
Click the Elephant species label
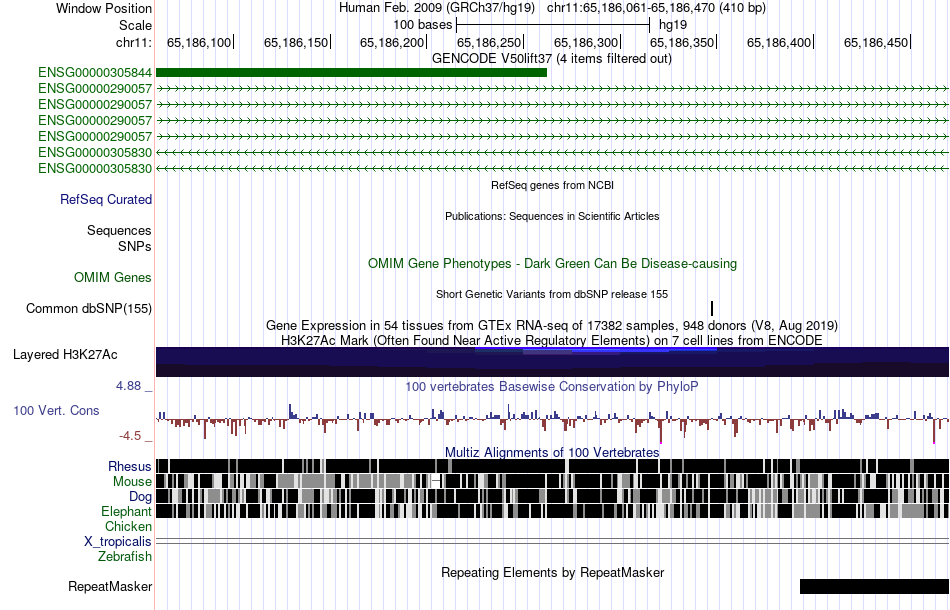tap(126, 512)
